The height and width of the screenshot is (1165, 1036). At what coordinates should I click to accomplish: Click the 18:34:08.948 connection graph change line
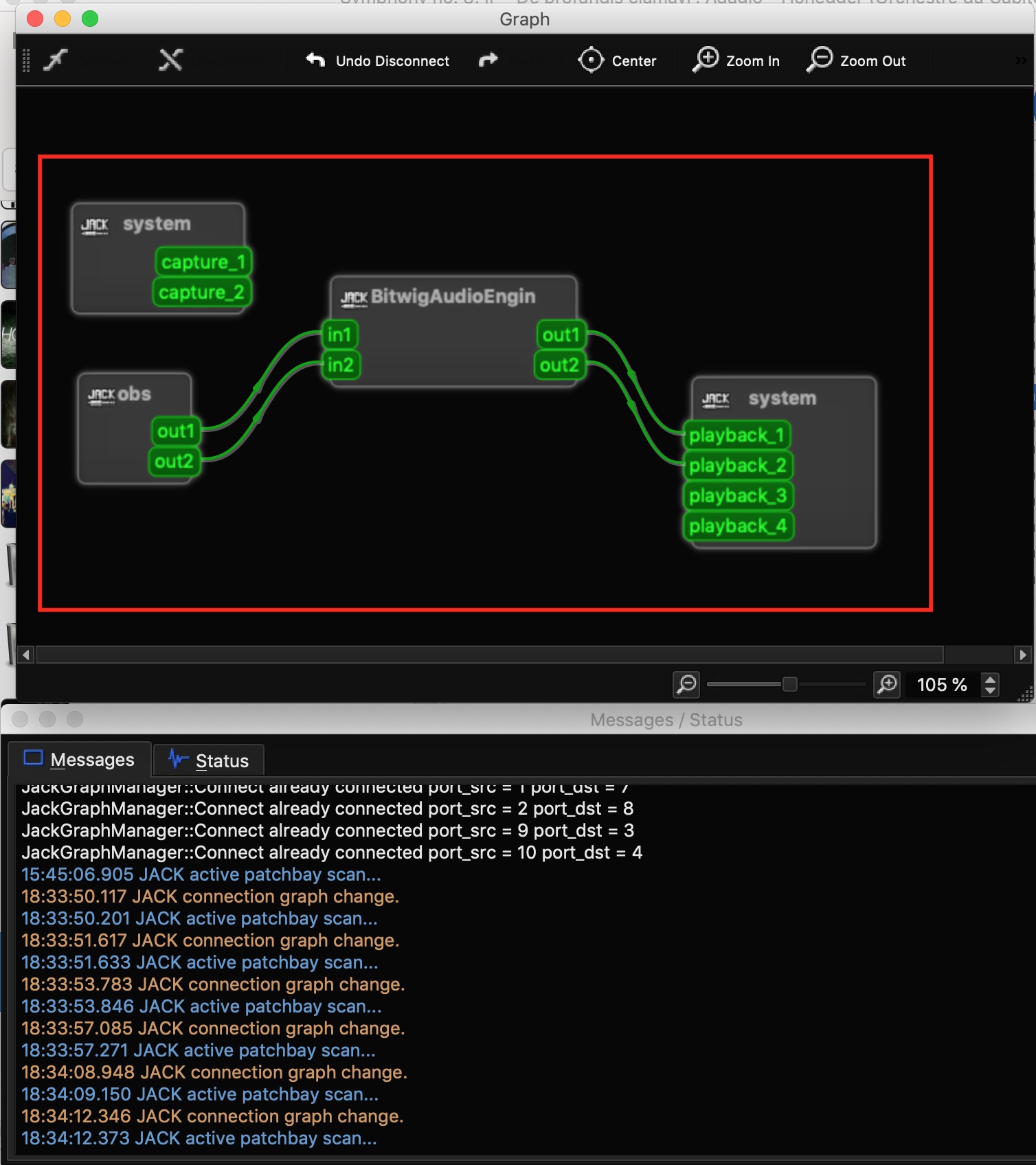[x=214, y=1072]
